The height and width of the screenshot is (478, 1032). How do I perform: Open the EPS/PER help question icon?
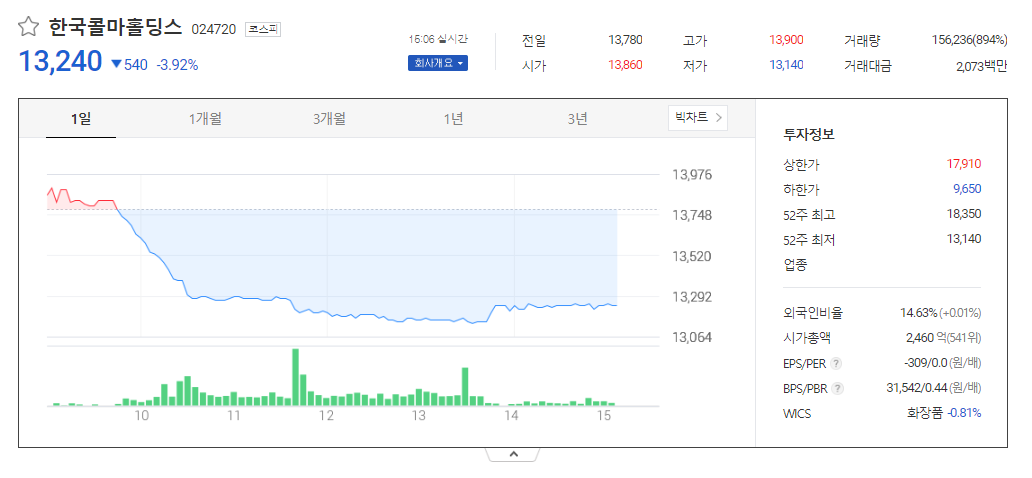click(837, 364)
